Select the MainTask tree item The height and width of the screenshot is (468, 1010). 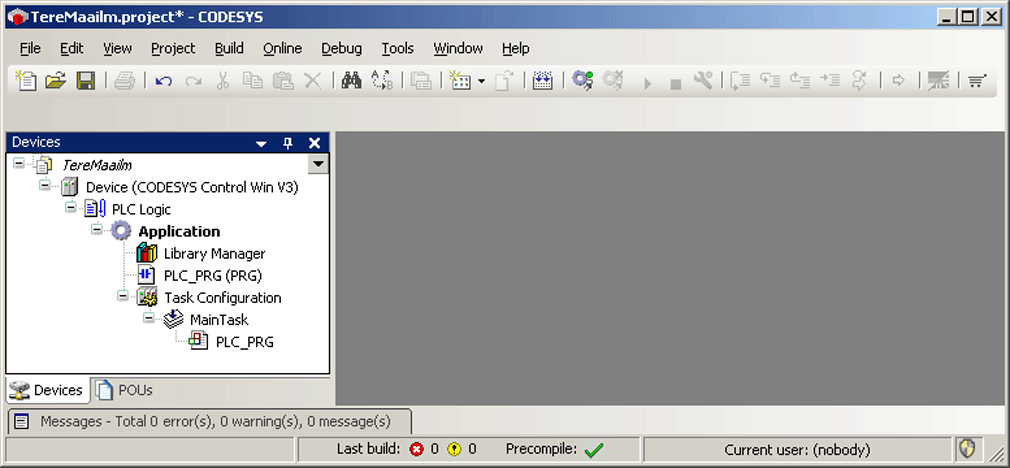[218, 319]
